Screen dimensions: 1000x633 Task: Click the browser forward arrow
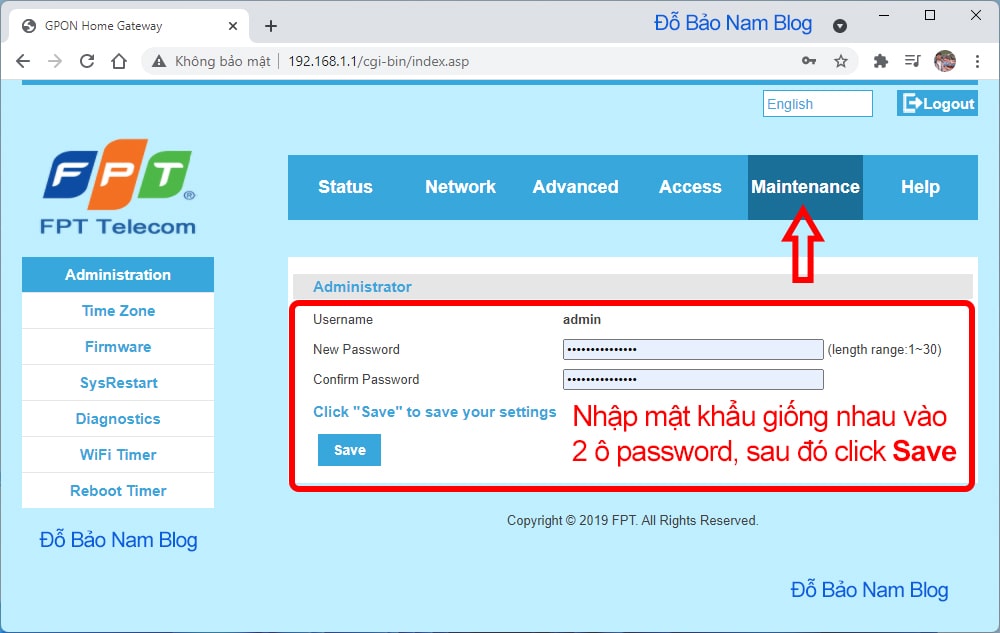pyautogui.click(x=55, y=61)
